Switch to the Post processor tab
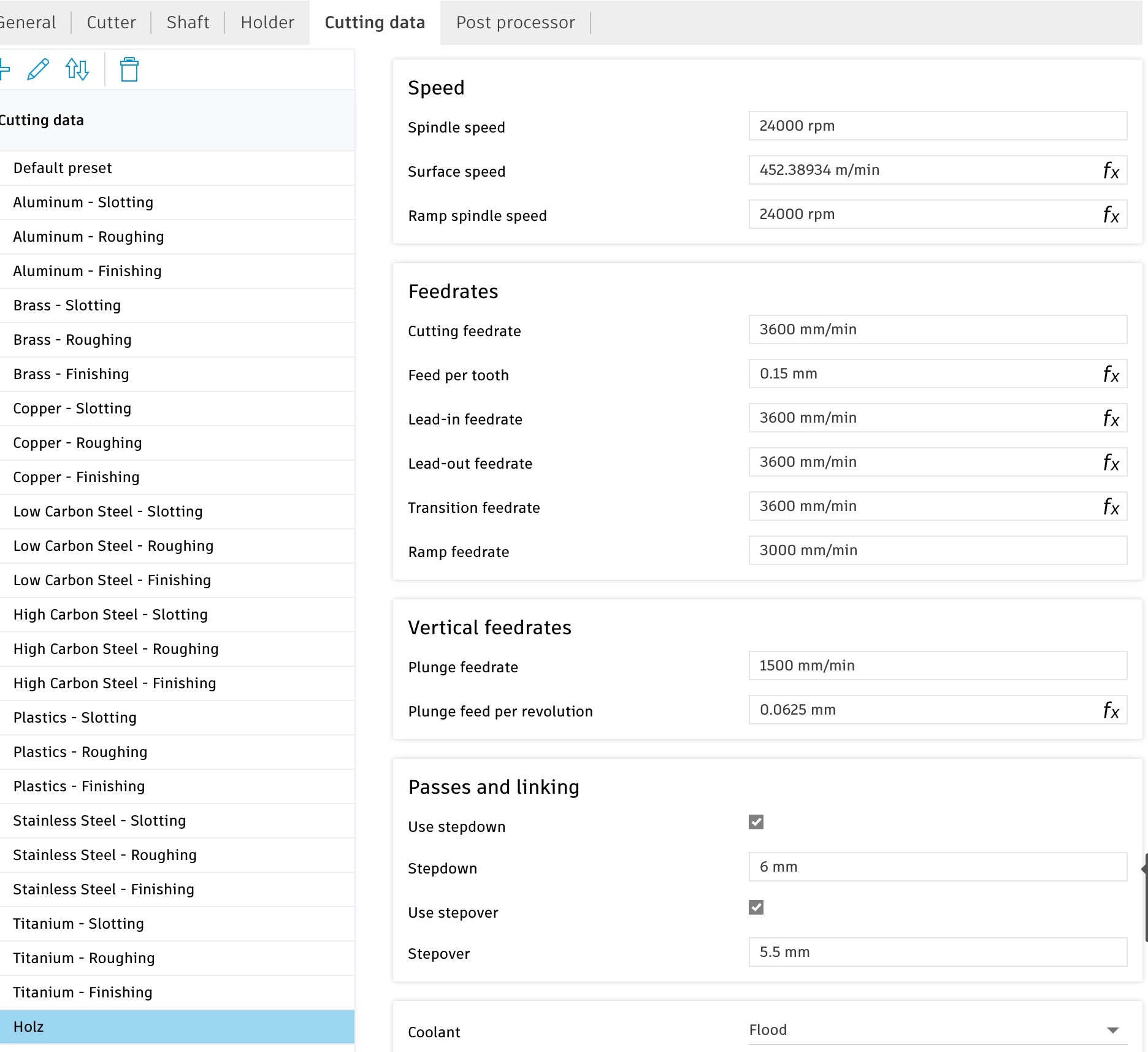Screen dimensions: 1148x1052 point(516,23)
